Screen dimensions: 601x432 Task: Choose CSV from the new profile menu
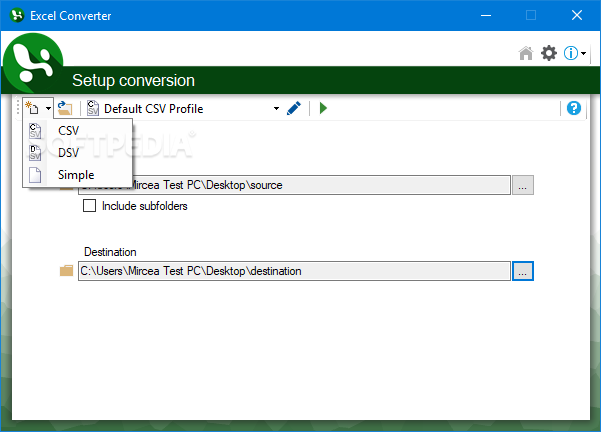coord(77,131)
